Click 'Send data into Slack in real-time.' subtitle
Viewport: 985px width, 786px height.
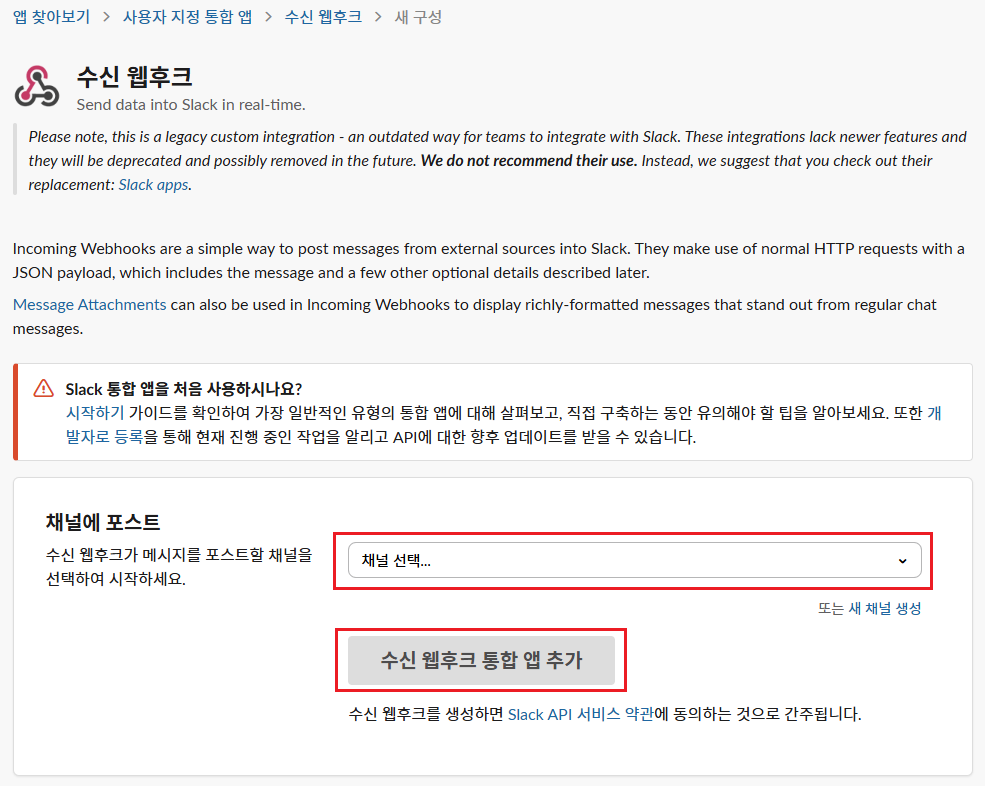click(191, 105)
